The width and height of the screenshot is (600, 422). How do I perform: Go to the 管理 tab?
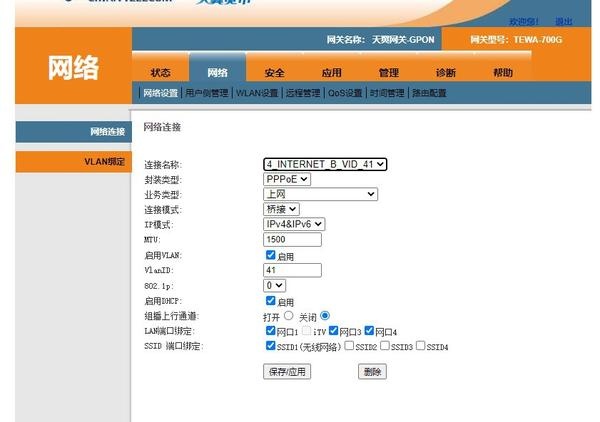(x=389, y=72)
